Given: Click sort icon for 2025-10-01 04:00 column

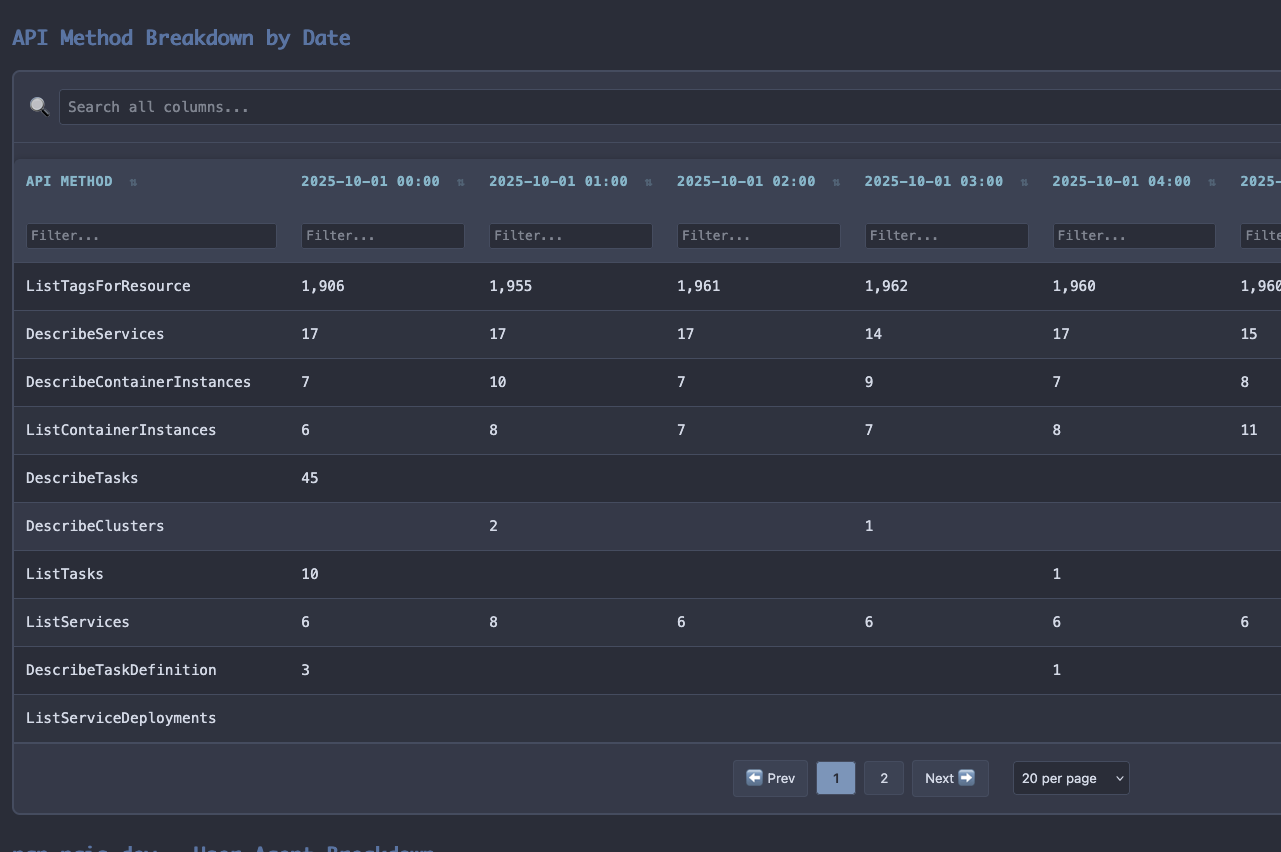Looking at the screenshot, I should (x=1212, y=182).
